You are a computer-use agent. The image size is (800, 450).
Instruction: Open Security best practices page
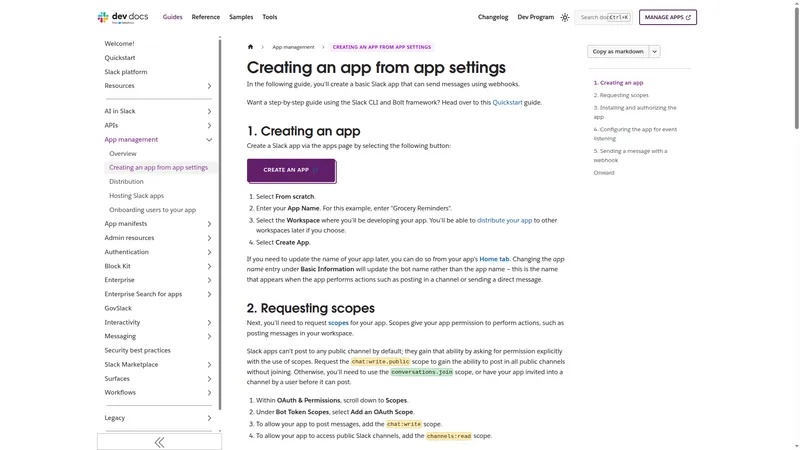pos(137,351)
